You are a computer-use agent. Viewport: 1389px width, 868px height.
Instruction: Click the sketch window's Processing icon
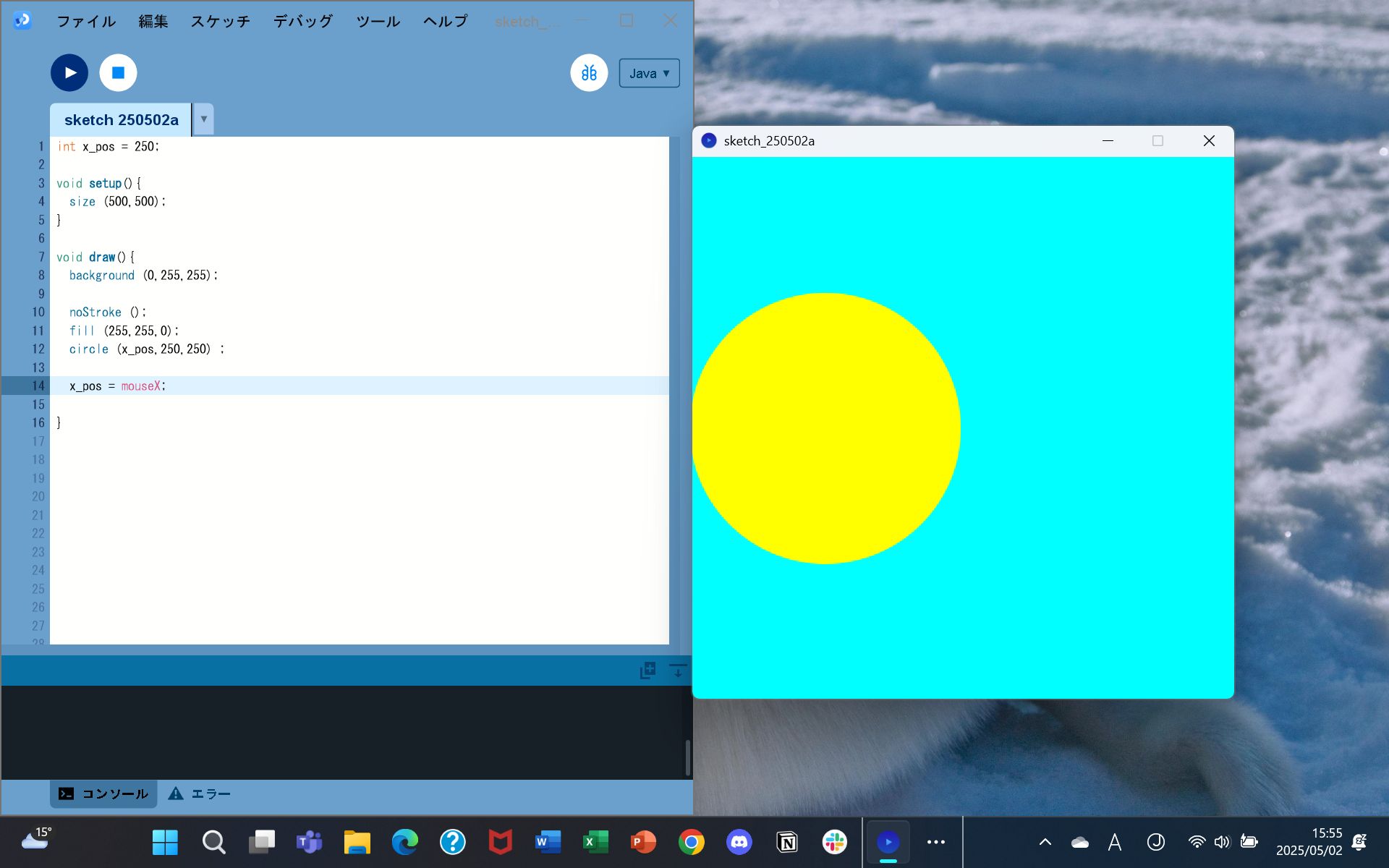point(709,140)
